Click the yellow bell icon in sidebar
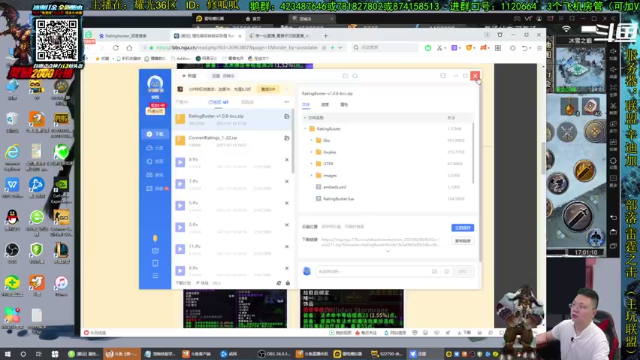Screen dimensions: 640x360 [x=155, y=238]
